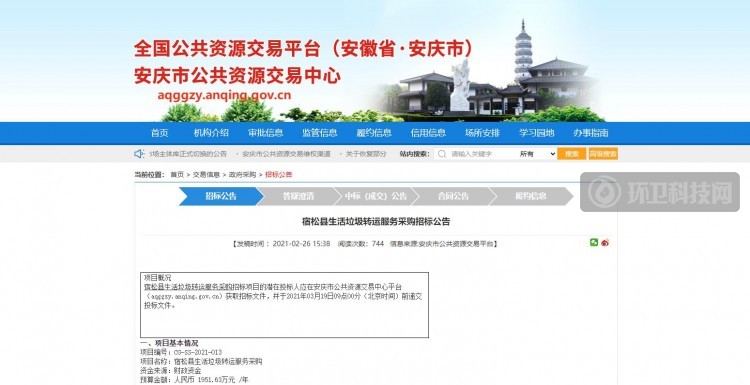Click the 当前位置 label
Screen dimensions: 750x385
[x=149, y=175]
